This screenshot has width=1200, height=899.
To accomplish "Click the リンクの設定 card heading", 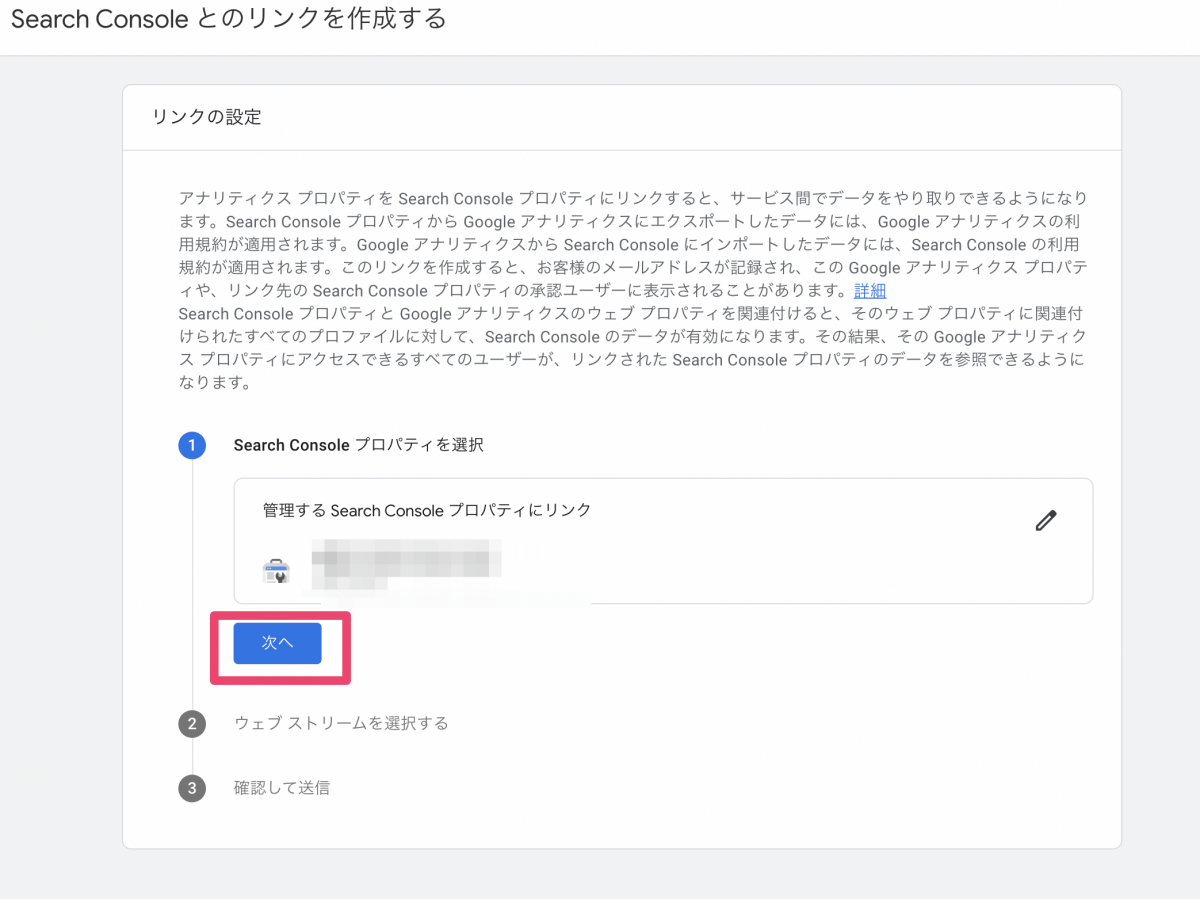I will pyautogui.click(x=207, y=117).
